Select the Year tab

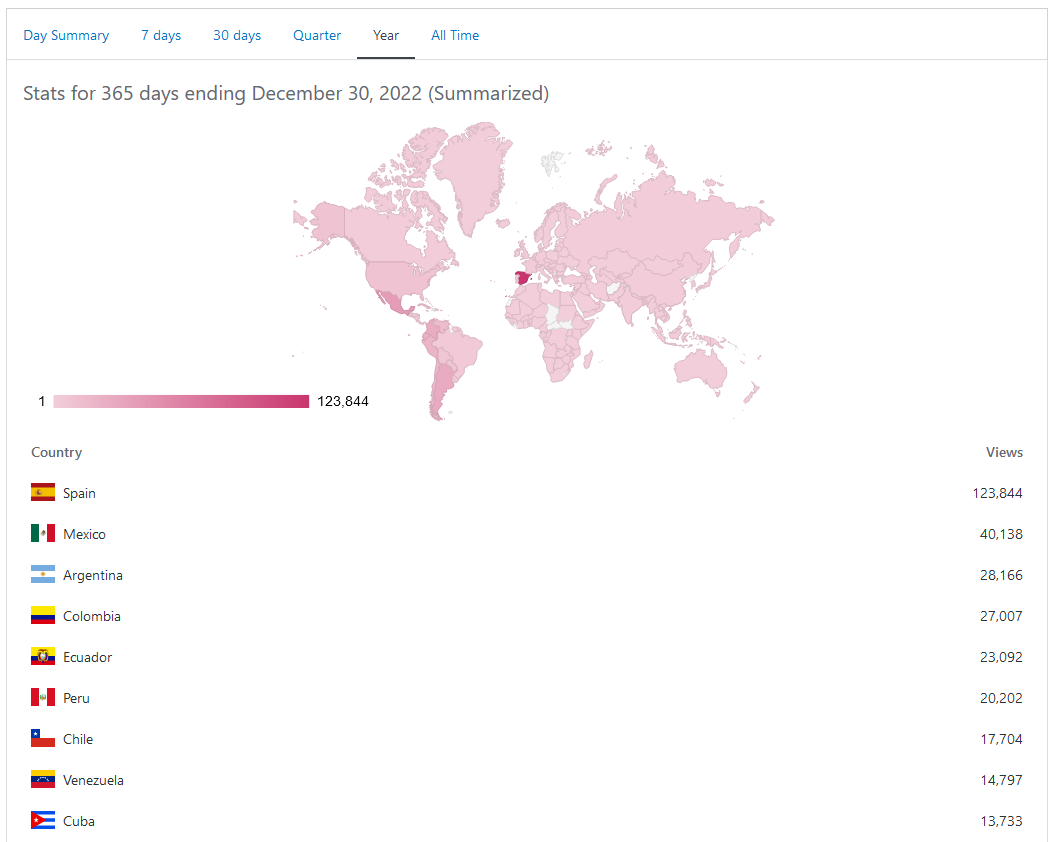click(386, 36)
